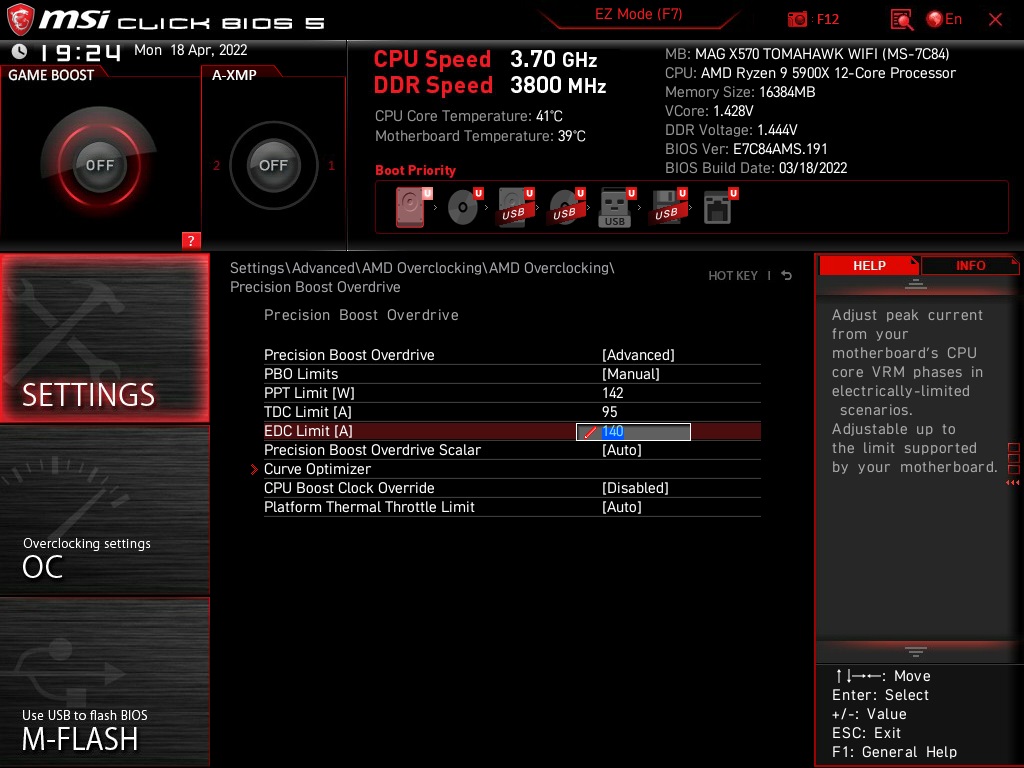Click the DDR Speed 3800 MHz readout
The width and height of the screenshot is (1024, 768).
(490, 86)
